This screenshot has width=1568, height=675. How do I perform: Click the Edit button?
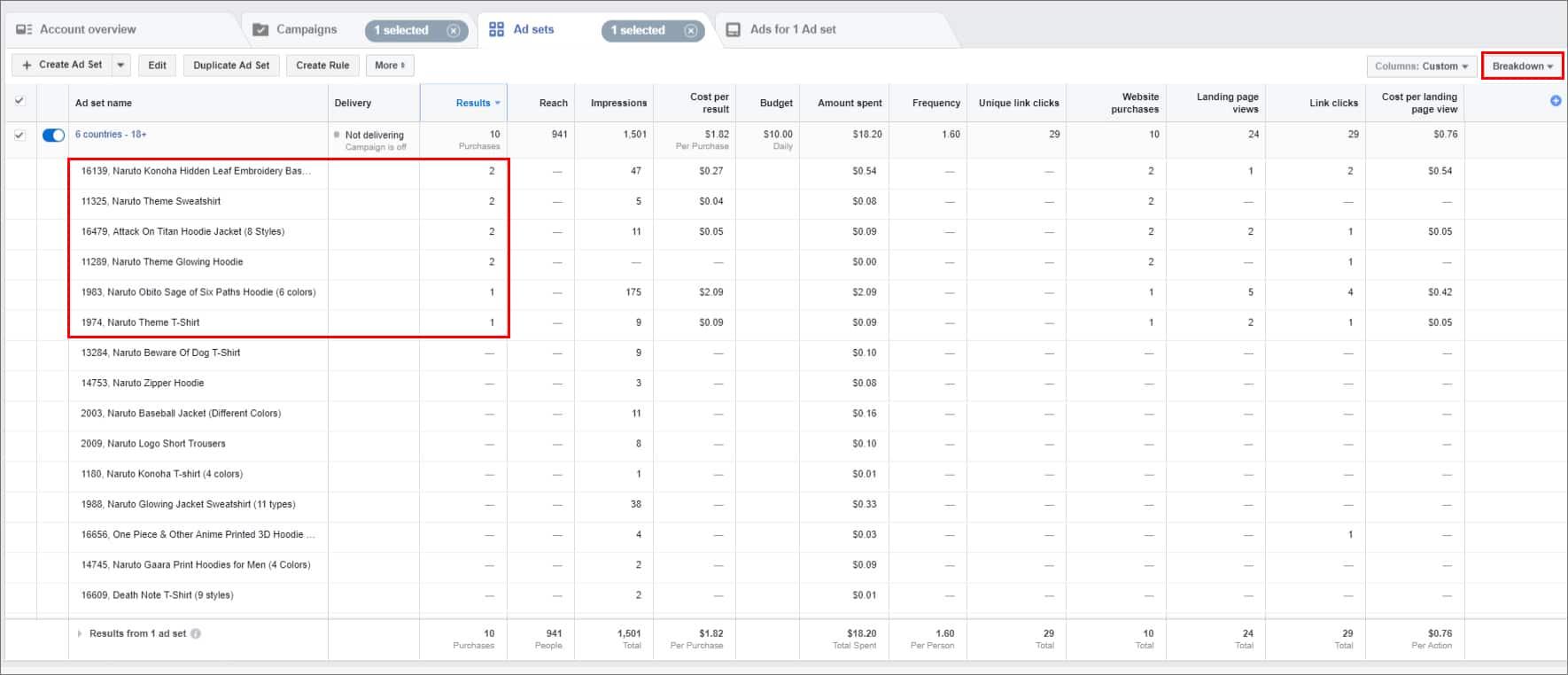157,65
